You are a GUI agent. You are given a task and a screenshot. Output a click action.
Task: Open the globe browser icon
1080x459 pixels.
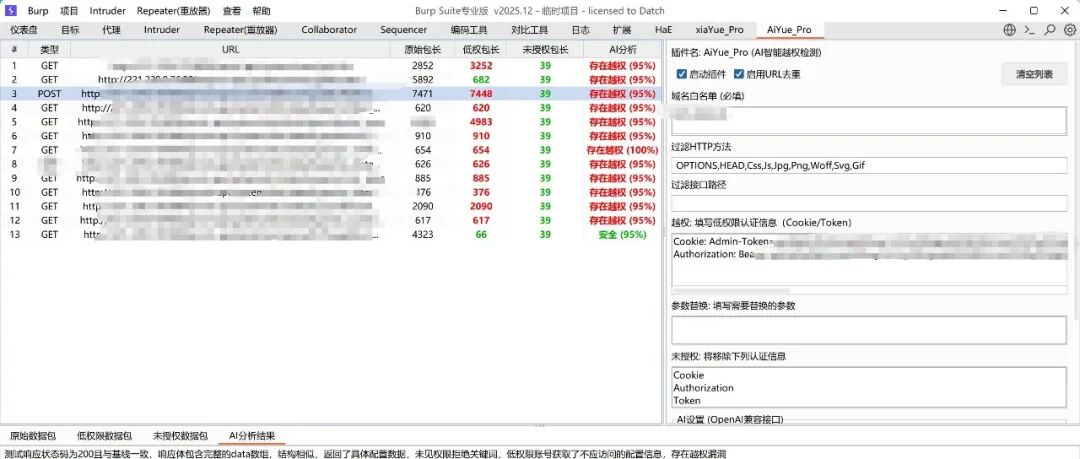click(x=1010, y=30)
